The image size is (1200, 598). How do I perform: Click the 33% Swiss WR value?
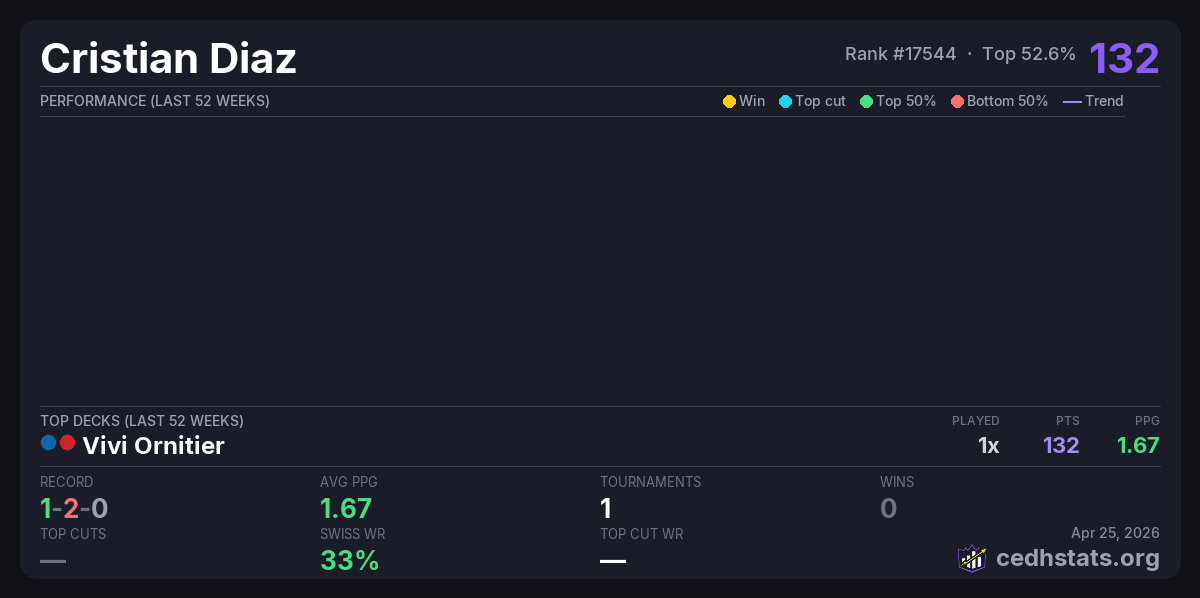[x=349, y=560]
